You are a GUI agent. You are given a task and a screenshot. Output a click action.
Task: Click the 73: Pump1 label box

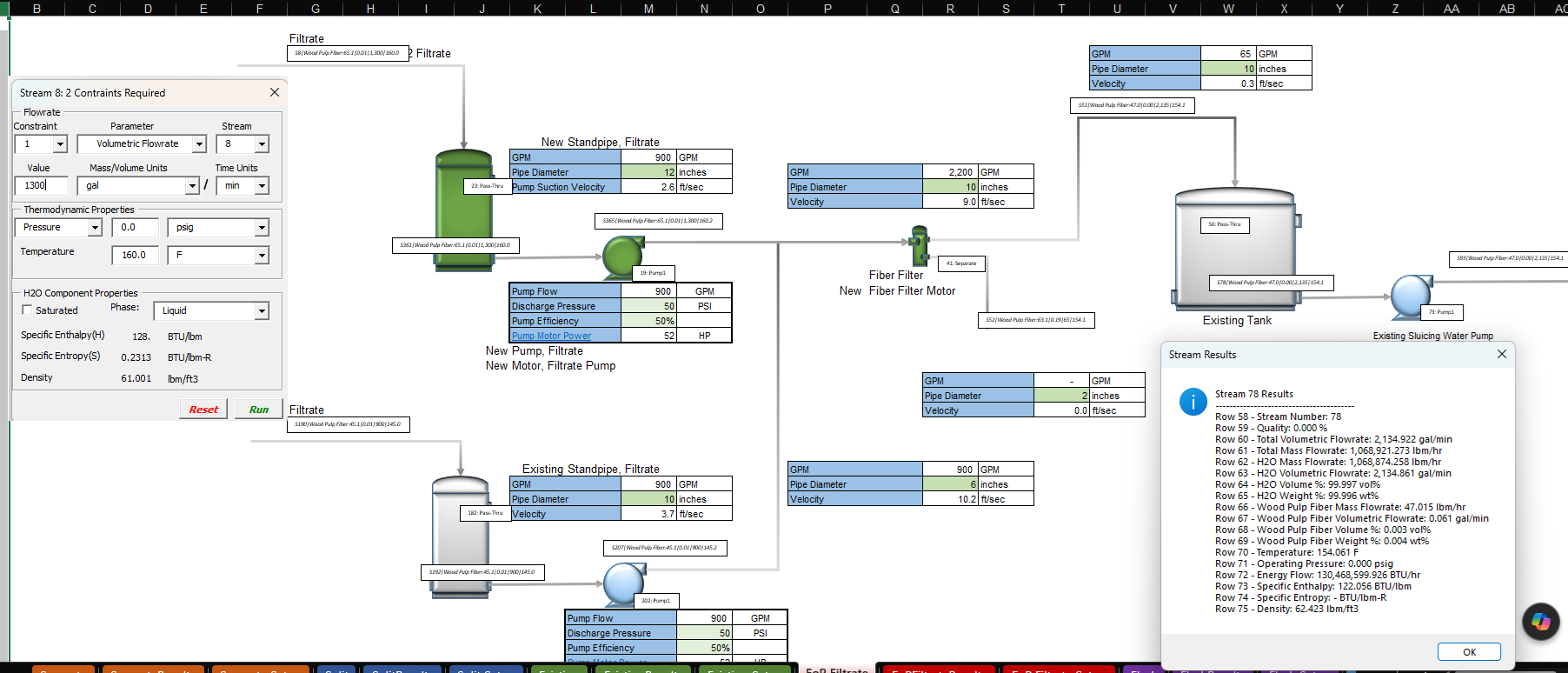pyautogui.click(x=1441, y=312)
